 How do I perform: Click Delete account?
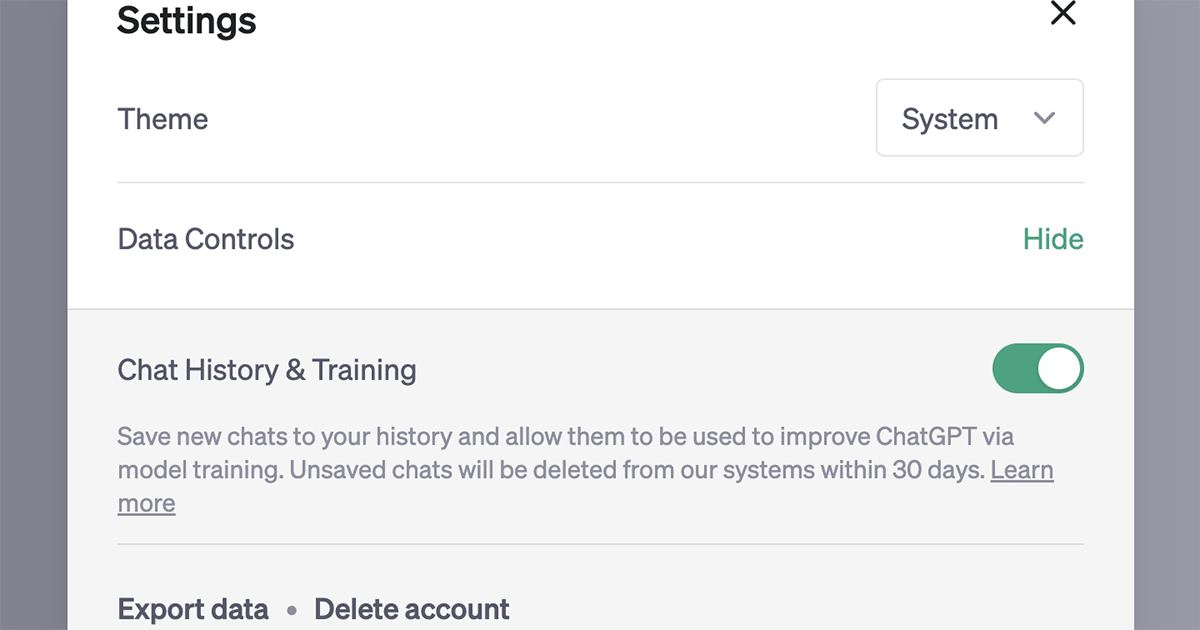411,608
